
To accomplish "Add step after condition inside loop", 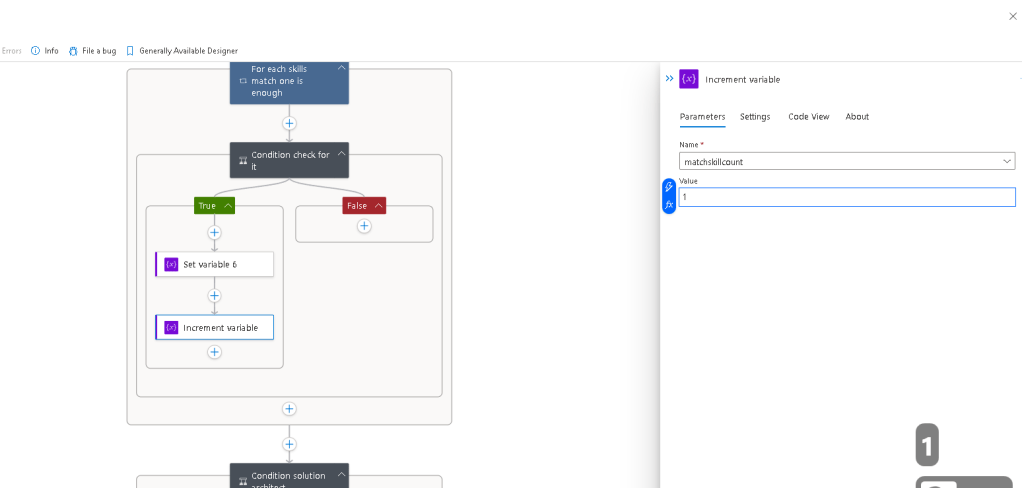I will [x=289, y=409].
